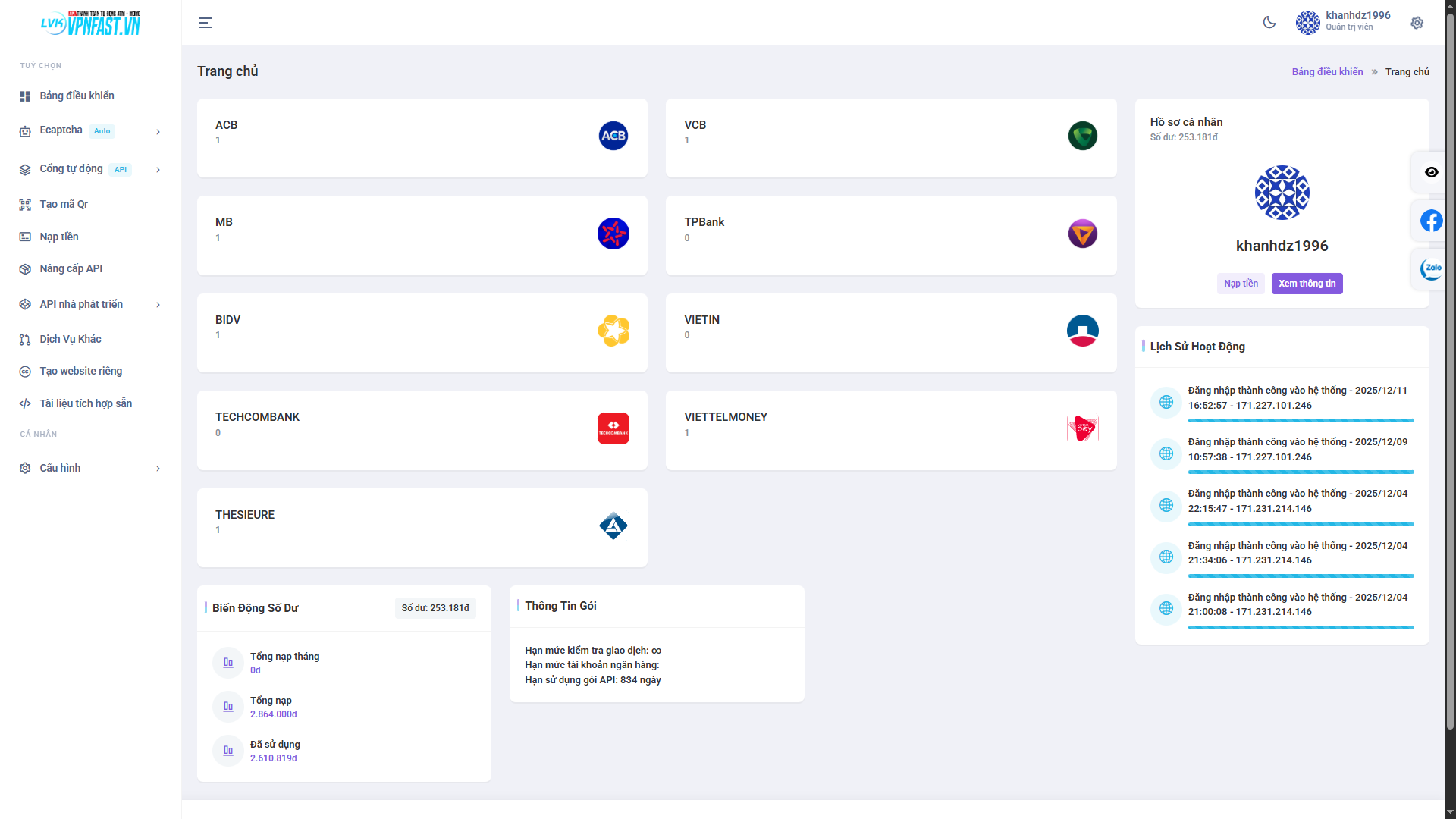
Task: Select the VIETTELMONEY logo icon
Action: 1082,427
